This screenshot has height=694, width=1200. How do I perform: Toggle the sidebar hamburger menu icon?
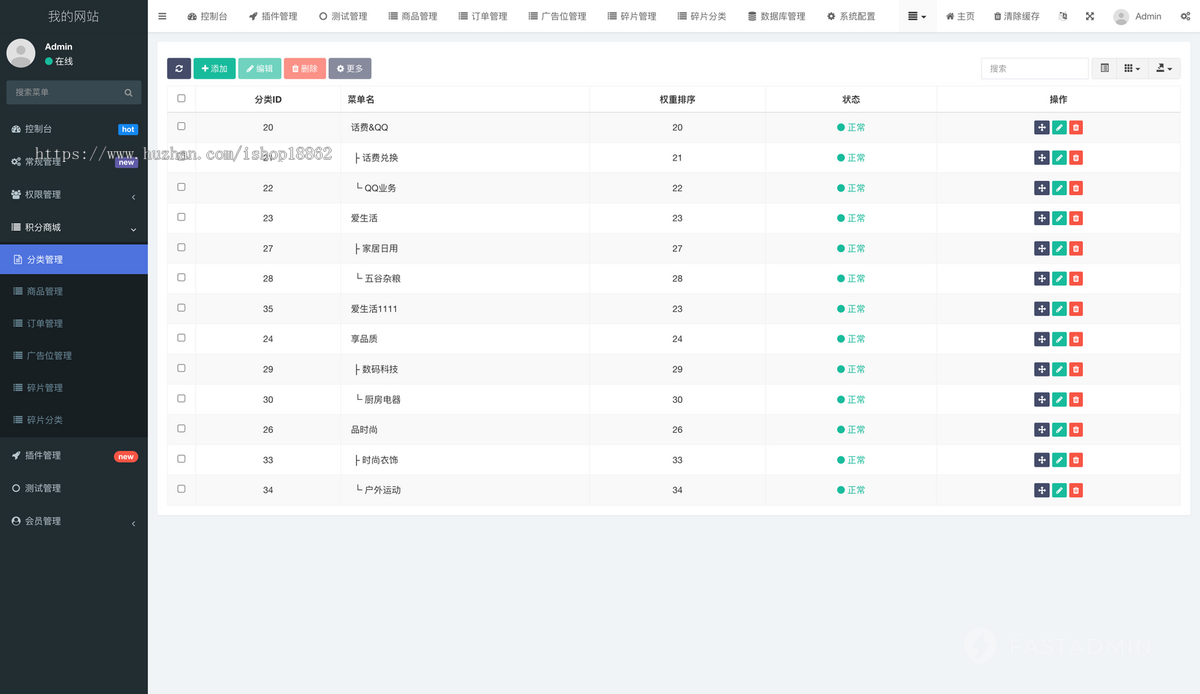click(x=162, y=16)
